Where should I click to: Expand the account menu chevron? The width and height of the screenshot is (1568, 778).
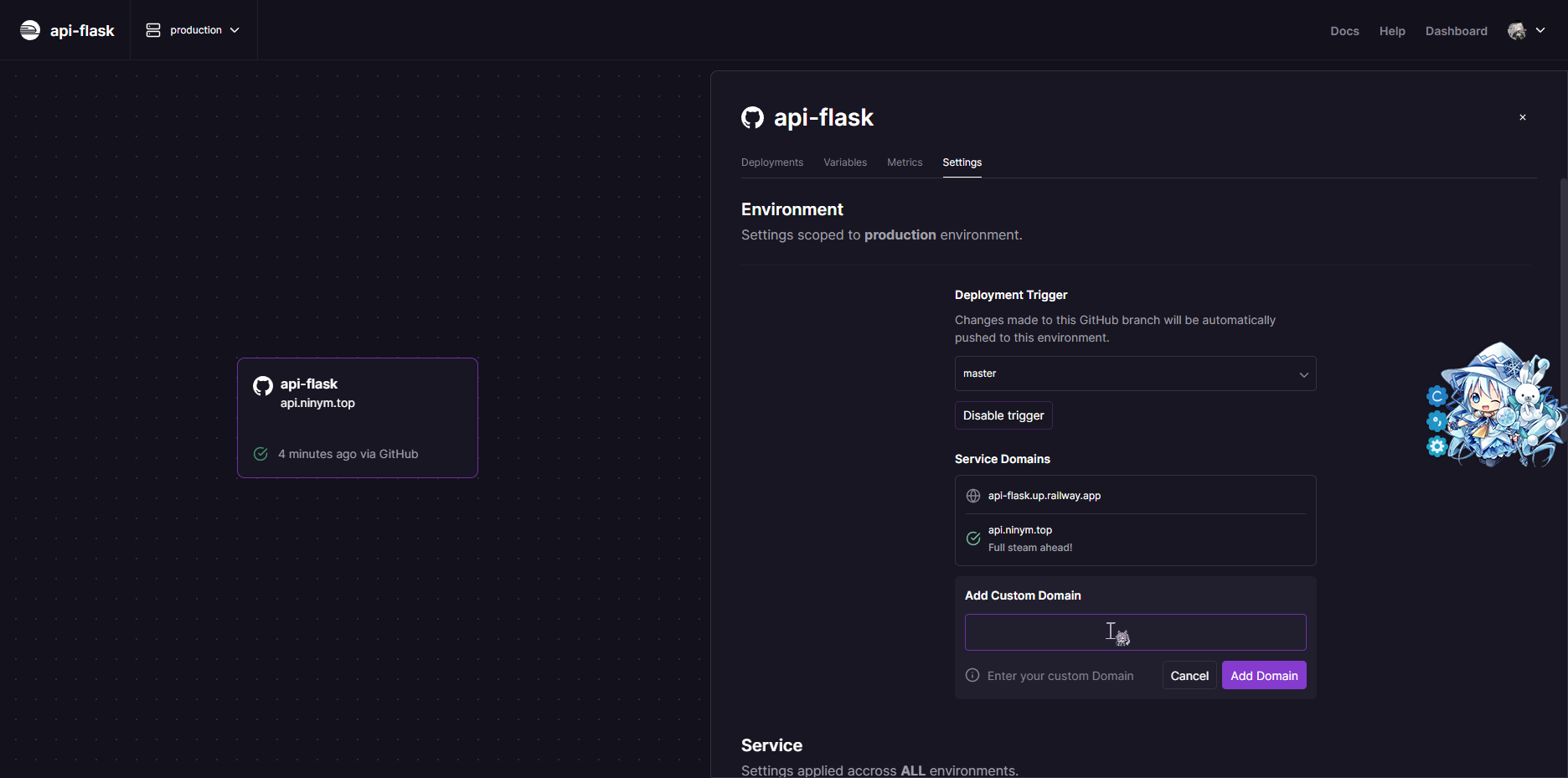click(1540, 31)
